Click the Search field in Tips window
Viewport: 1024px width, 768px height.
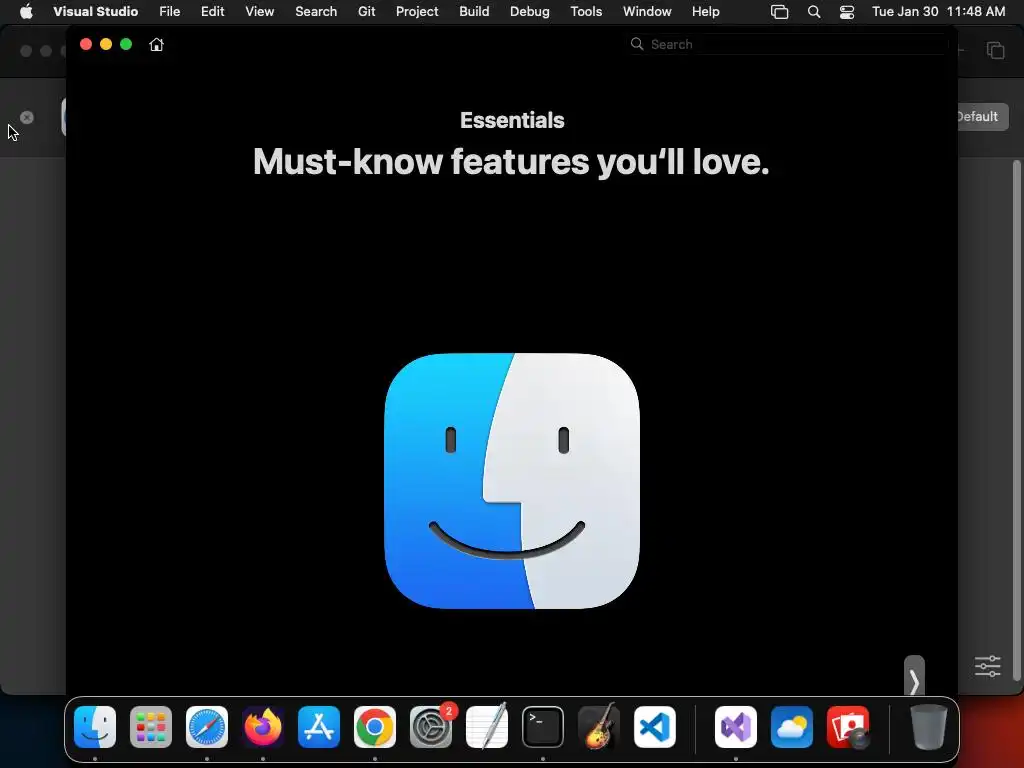[788, 44]
